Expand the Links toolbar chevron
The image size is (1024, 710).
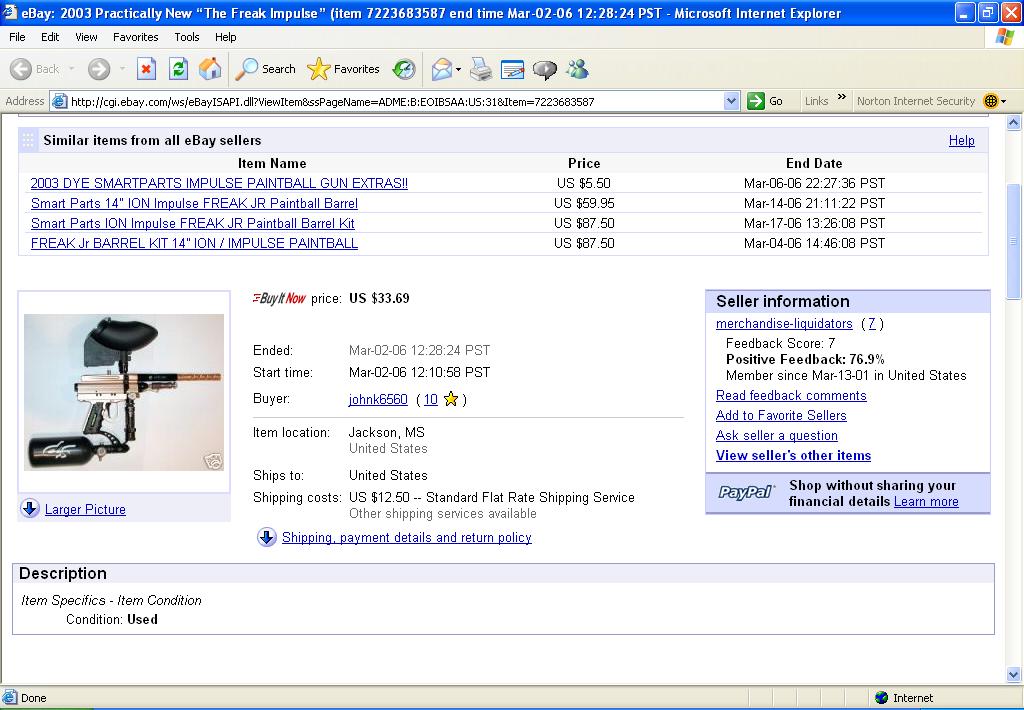(x=842, y=97)
